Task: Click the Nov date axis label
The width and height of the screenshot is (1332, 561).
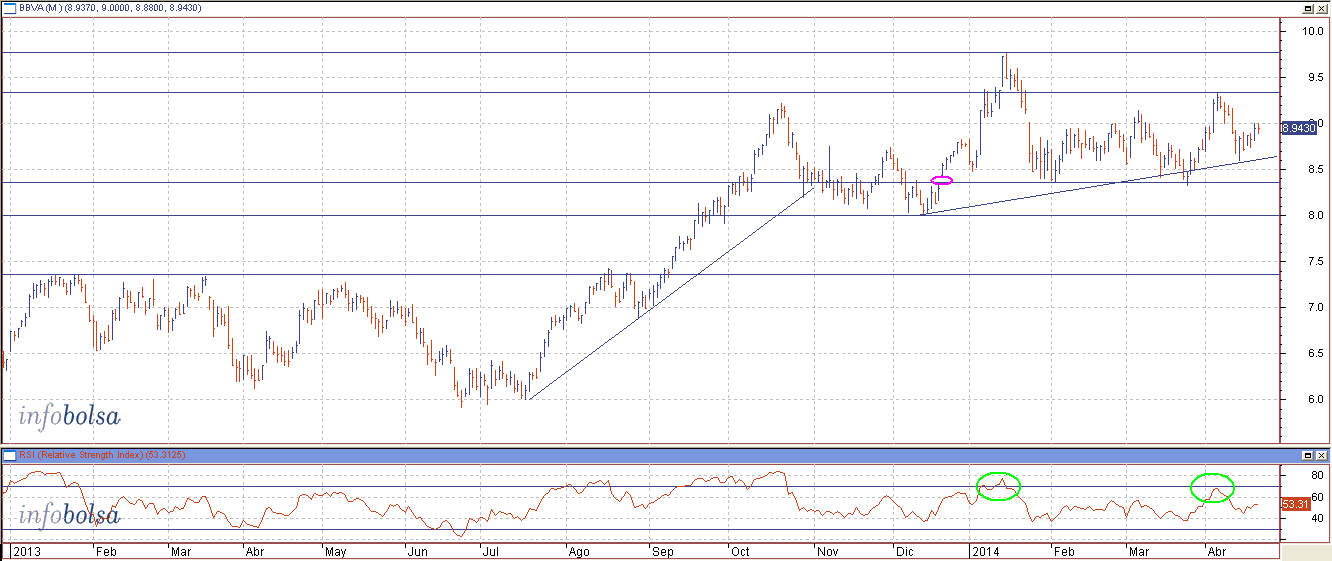Action: tap(828, 551)
